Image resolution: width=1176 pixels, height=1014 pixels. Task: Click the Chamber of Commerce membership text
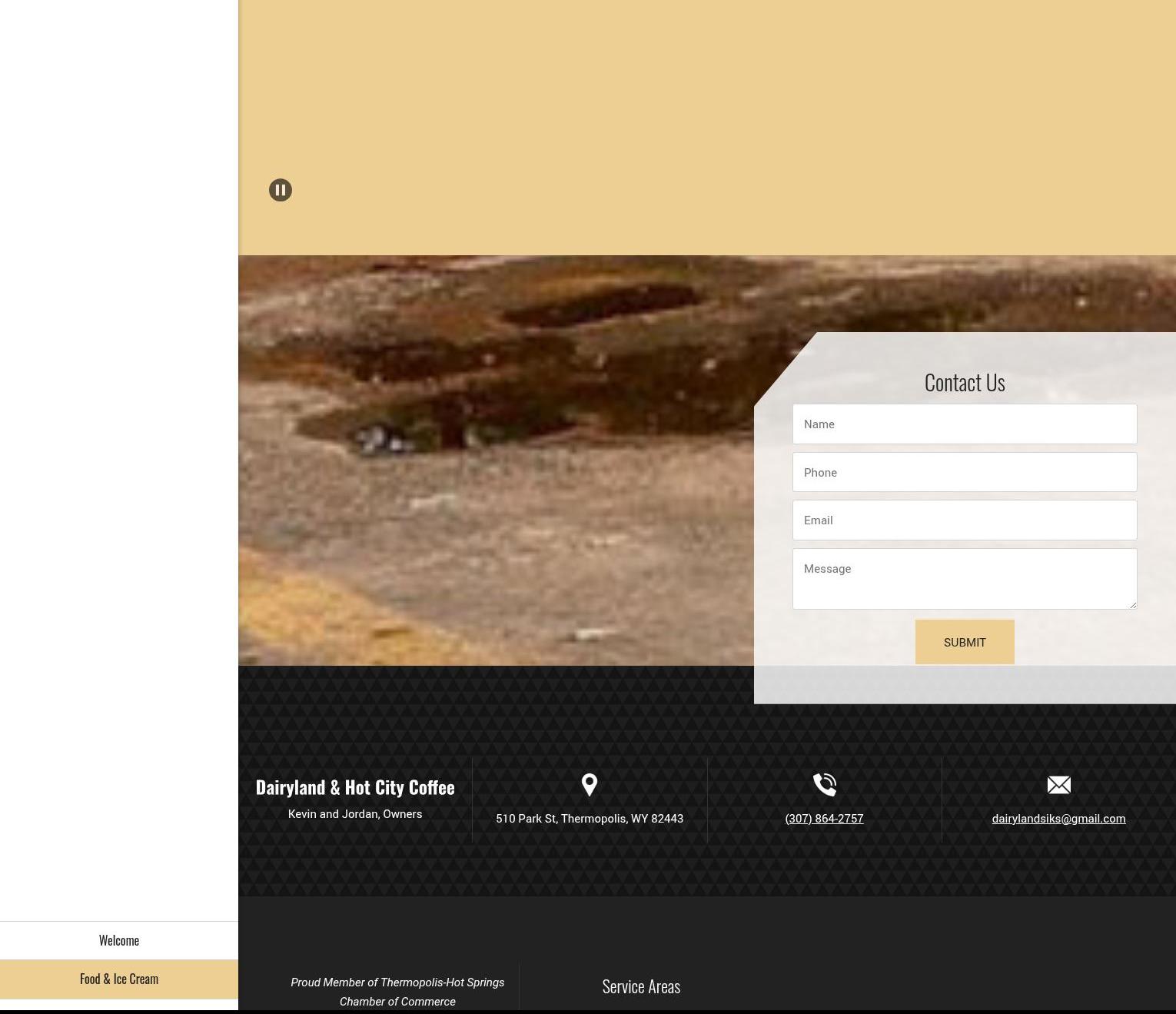[x=397, y=992]
